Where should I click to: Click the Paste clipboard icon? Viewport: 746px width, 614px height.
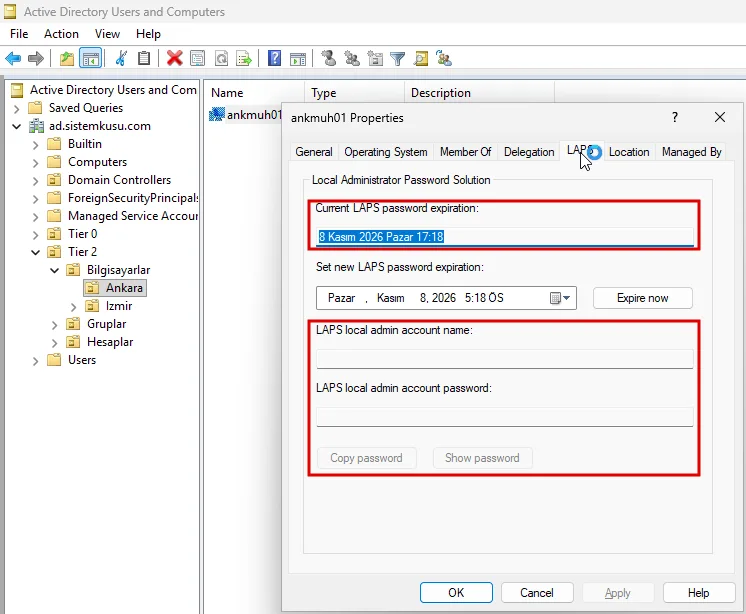click(x=144, y=58)
